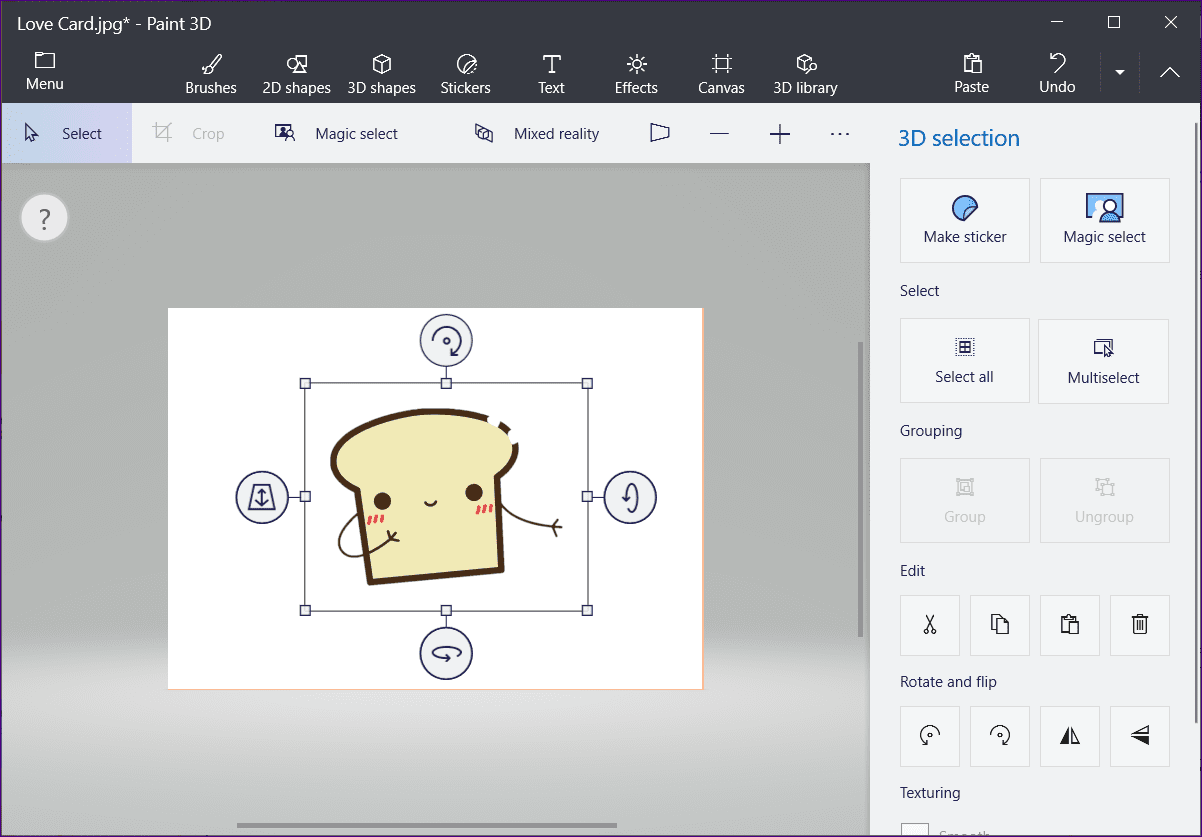1202x837 pixels.
Task: Open the help question mark button
Action: [x=44, y=218]
